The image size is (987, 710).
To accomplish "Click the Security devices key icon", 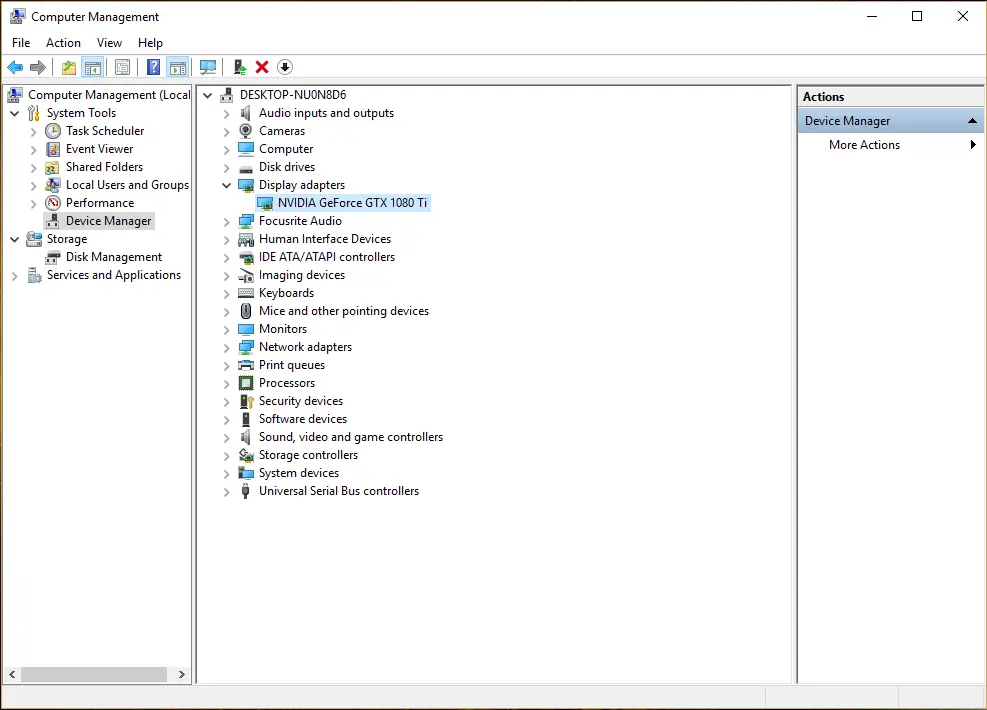I will (246, 401).
